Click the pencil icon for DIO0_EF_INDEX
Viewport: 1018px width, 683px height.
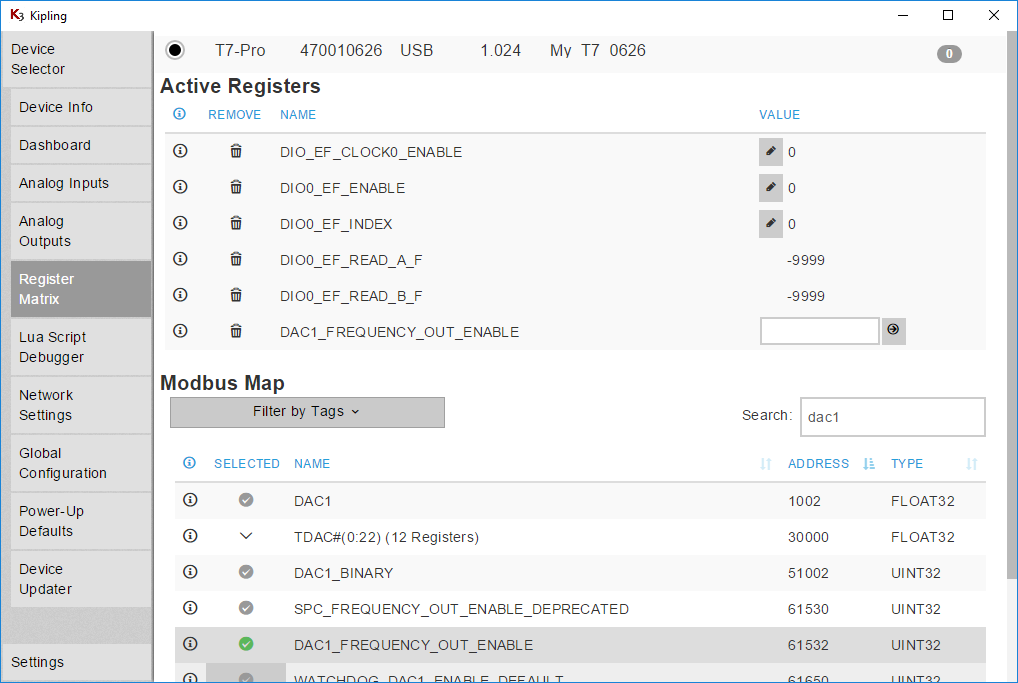coord(770,224)
